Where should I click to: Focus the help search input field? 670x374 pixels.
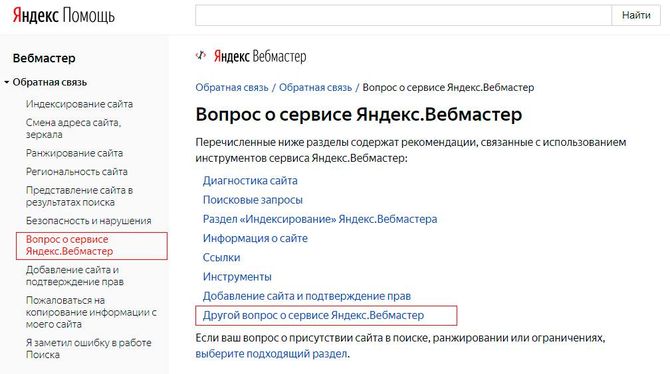pyautogui.click(x=403, y=15)
